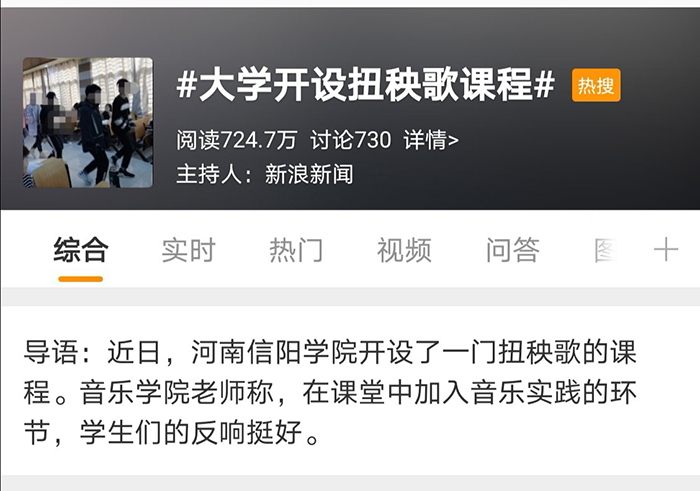Tap the 导语 intro paragraph text

coord(330,393)
